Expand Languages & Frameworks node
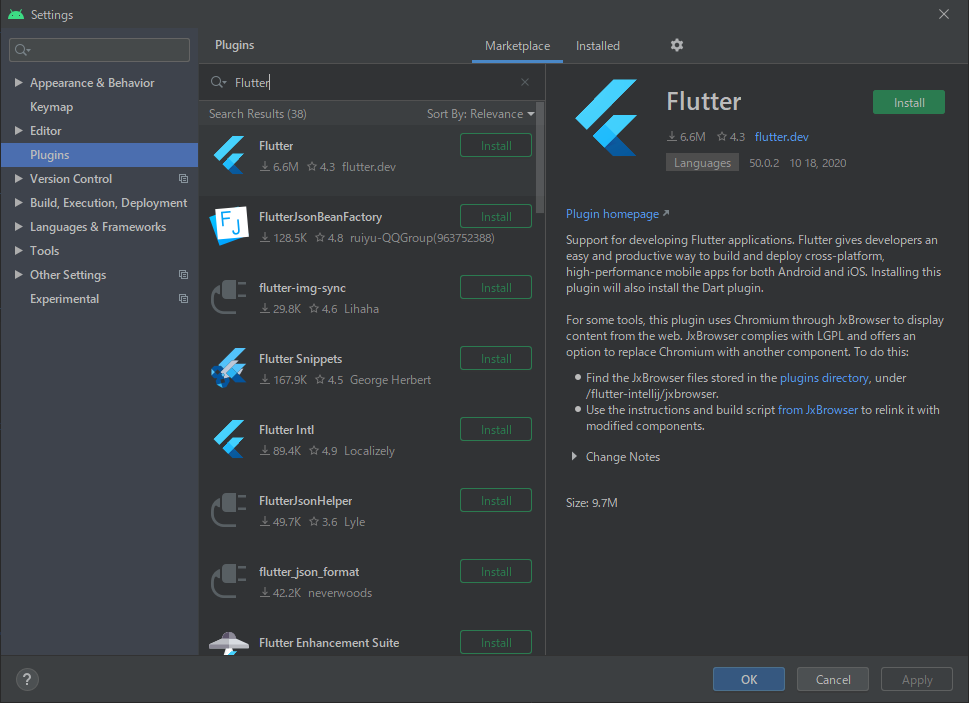 coord(19,227)
